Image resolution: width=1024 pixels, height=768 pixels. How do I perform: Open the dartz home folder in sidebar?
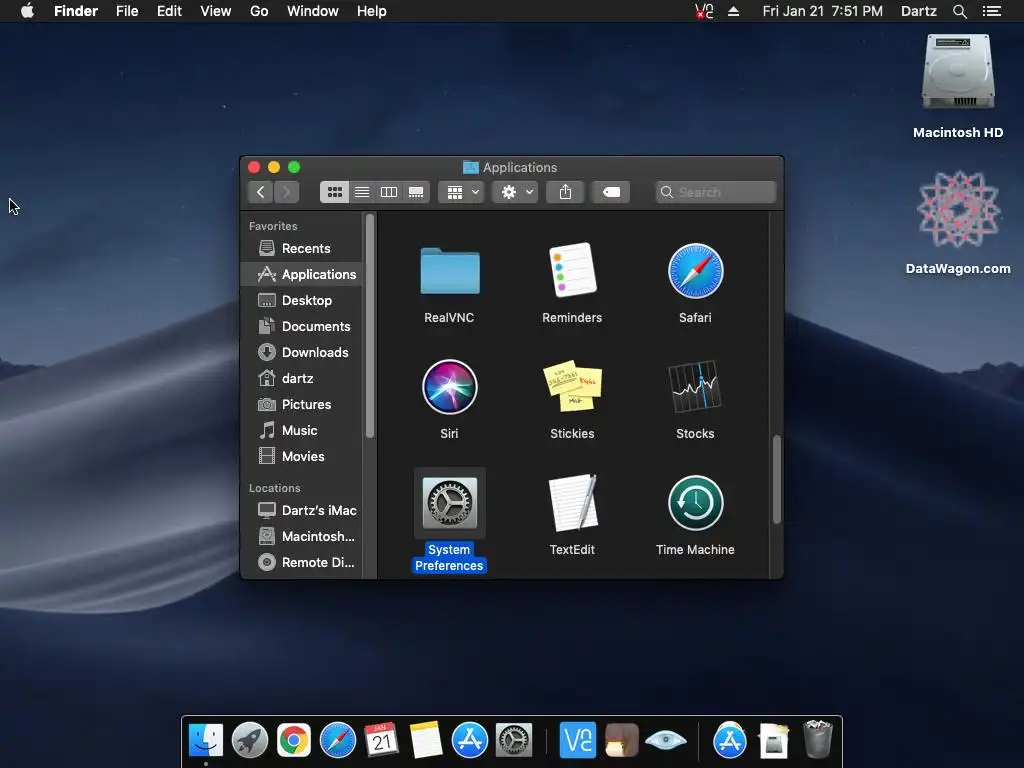point(302,378)
